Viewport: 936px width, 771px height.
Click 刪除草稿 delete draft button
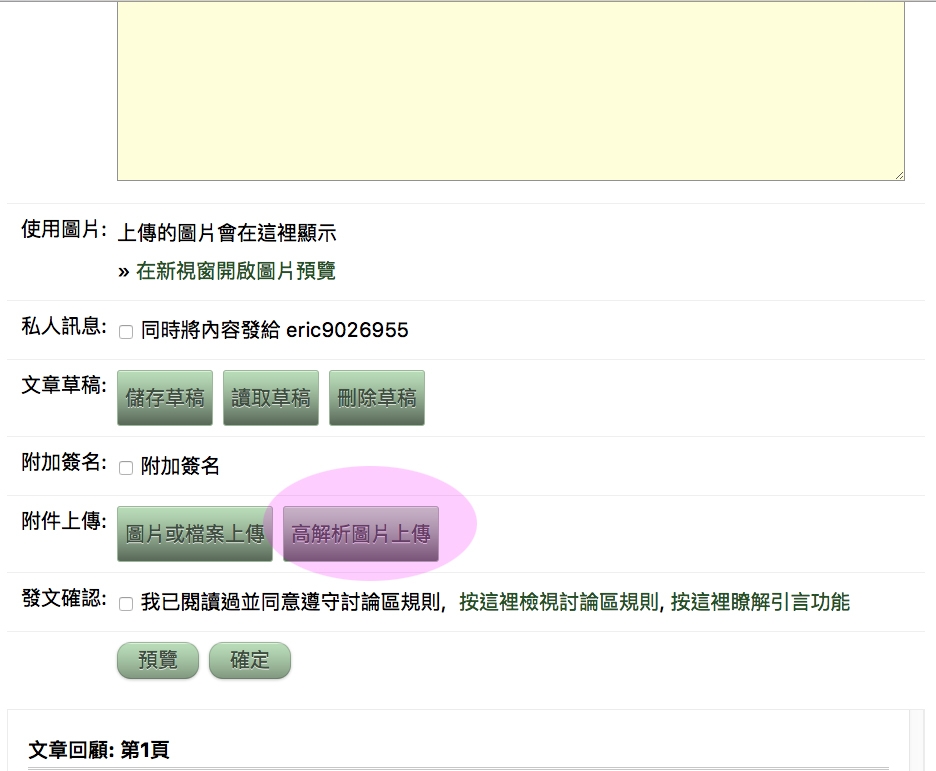[x=377, y=398]
